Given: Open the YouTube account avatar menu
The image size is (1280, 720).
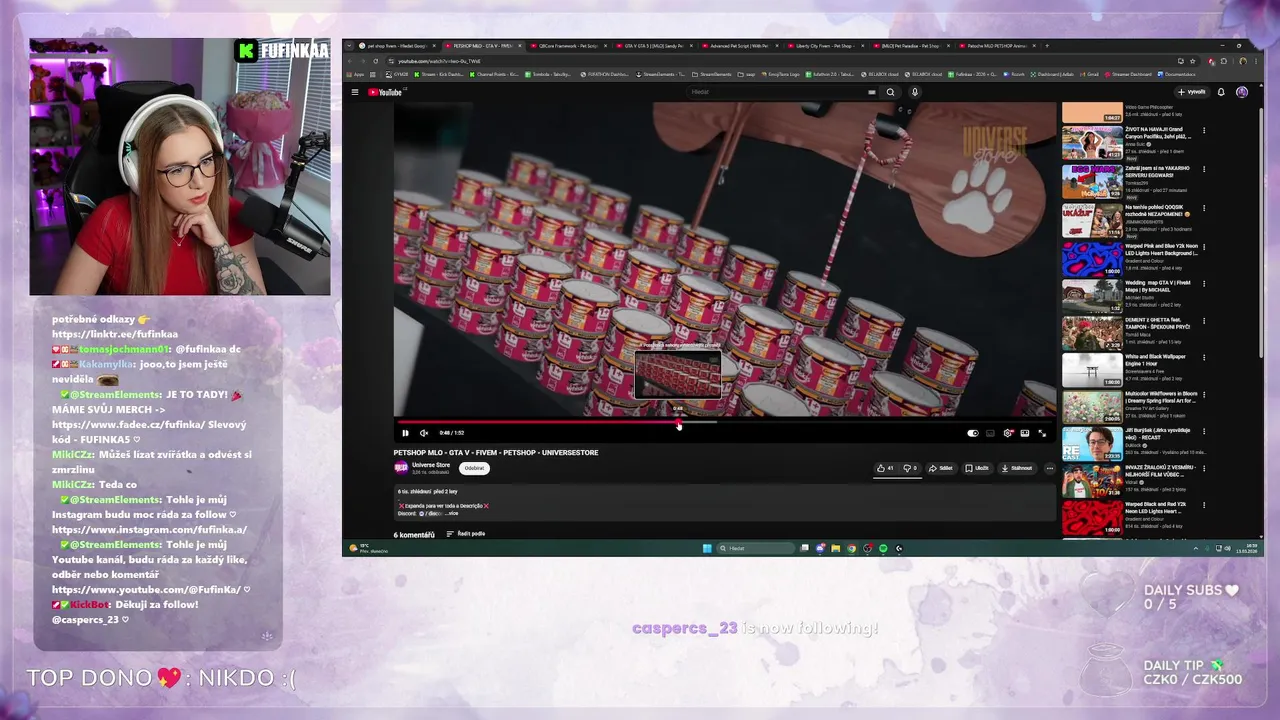Looking at the screenshot, I should click(1242, 92).
